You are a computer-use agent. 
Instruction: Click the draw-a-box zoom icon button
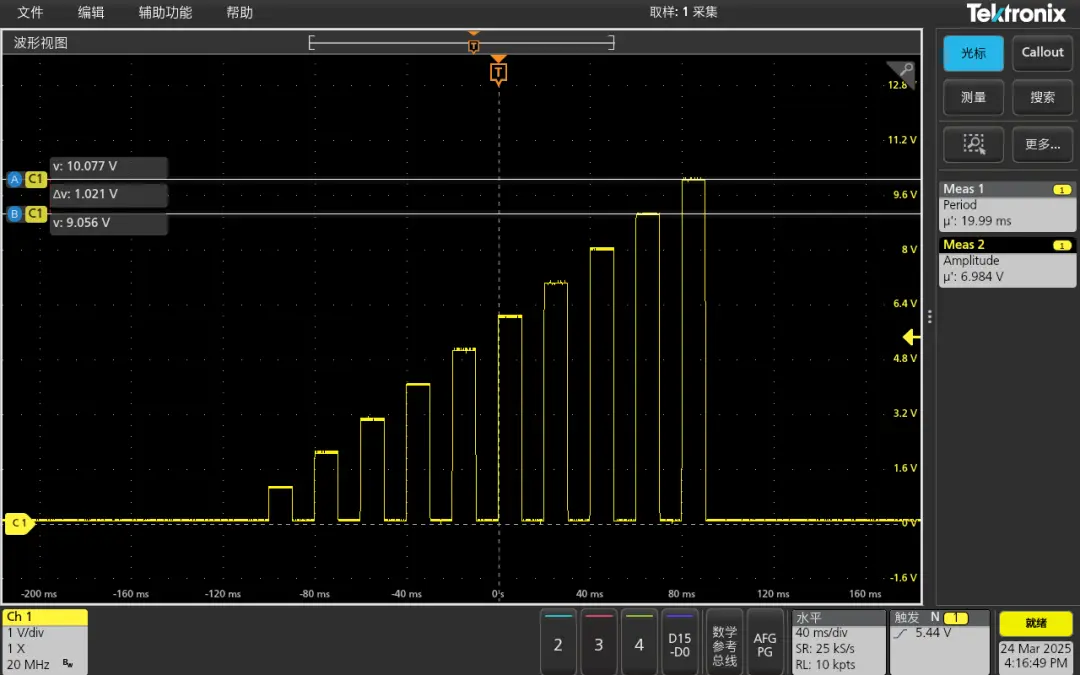973,144
